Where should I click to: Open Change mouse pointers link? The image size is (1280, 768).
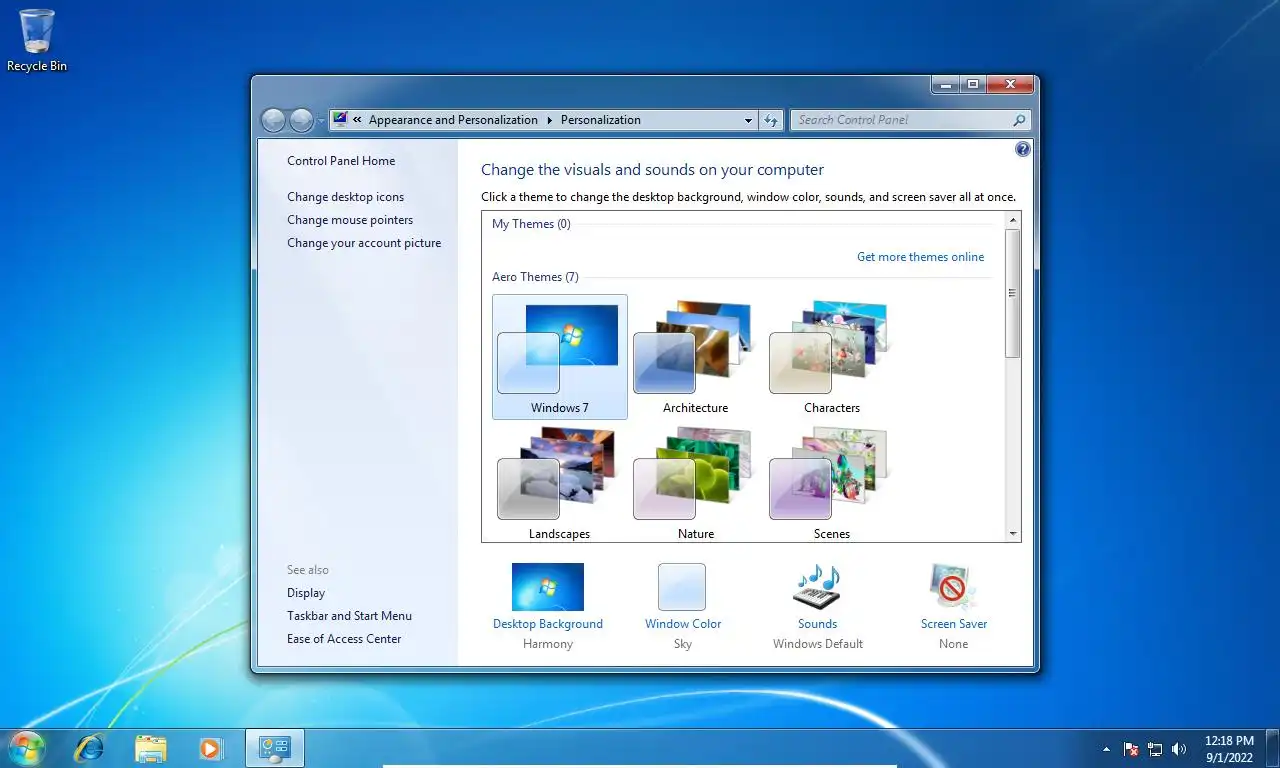(x=350, y=220)
